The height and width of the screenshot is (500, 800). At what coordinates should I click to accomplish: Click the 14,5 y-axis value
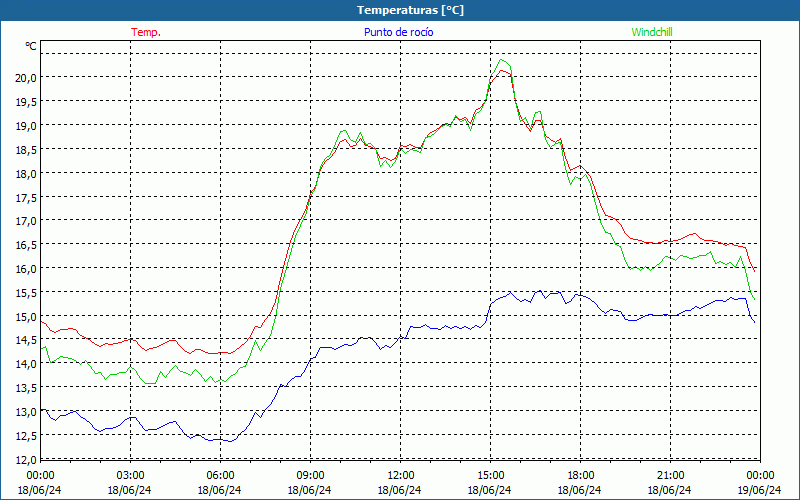click(x=26, y=340)
